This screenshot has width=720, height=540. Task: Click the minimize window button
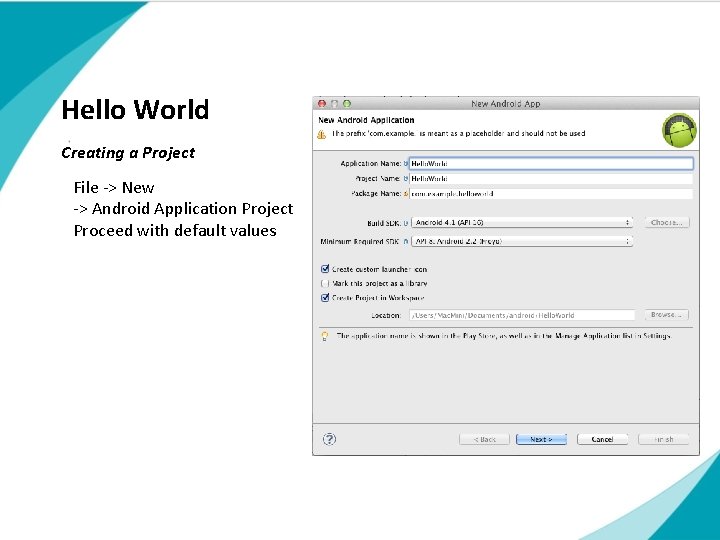click(x=334, y=104)
